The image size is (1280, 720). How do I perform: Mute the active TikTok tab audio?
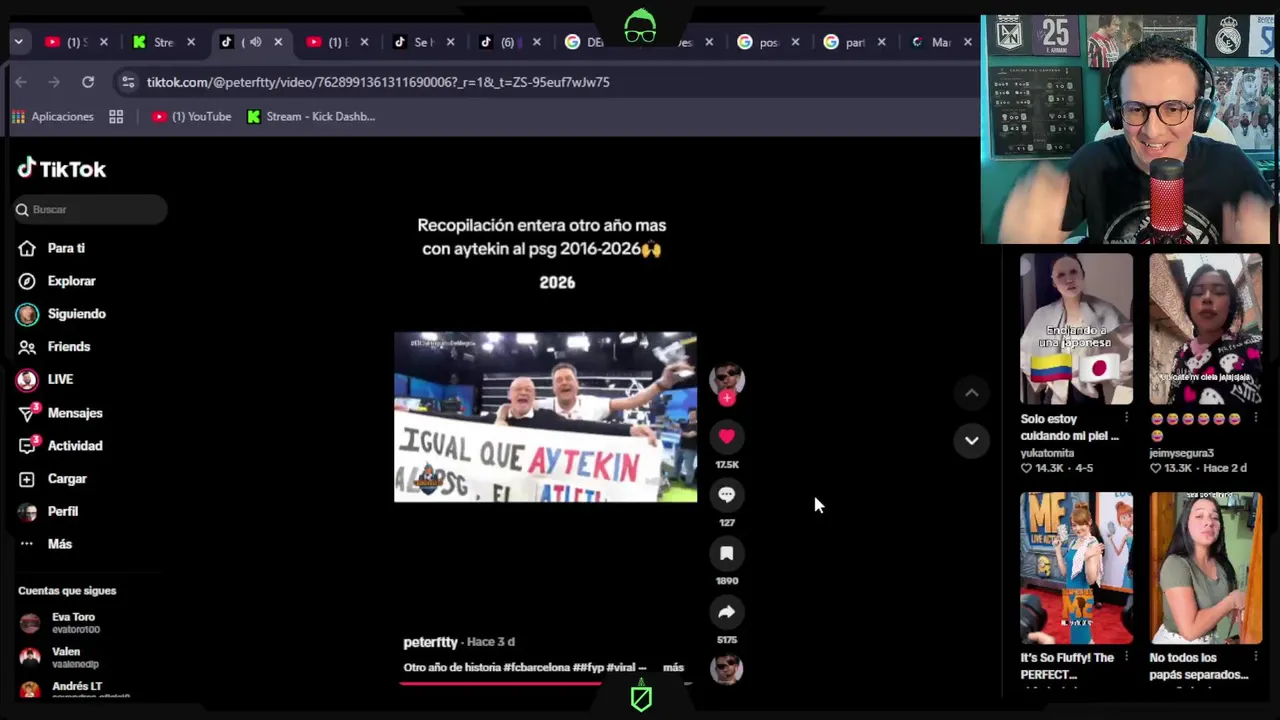pos(255,42)
